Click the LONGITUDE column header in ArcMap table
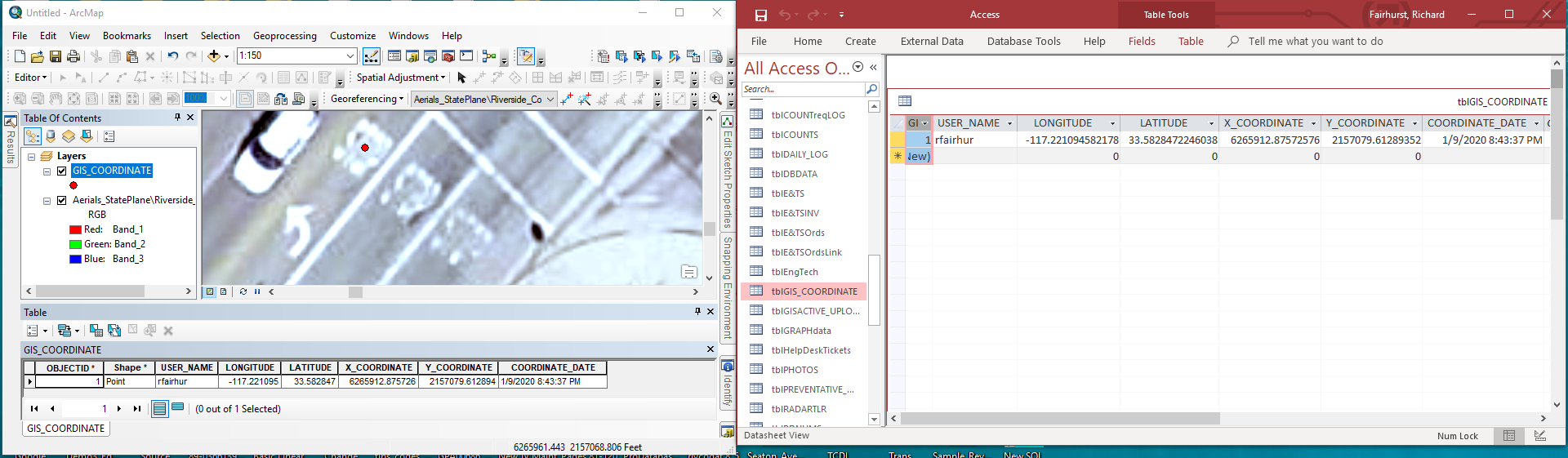The image size is (1568, 458). (x=250, y=367)
